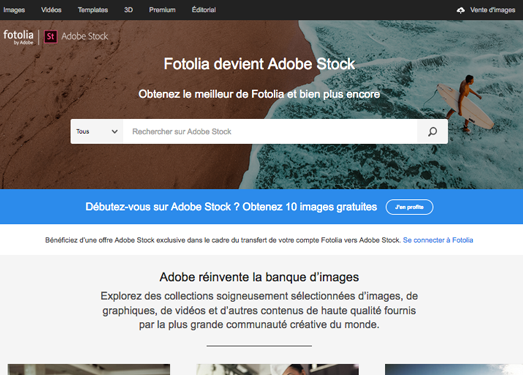Viewport: 523px width, 375px height.
Task: Open the first collection thumbnail at bottom left
Action: pyautogui.click(x=89, y=369)
